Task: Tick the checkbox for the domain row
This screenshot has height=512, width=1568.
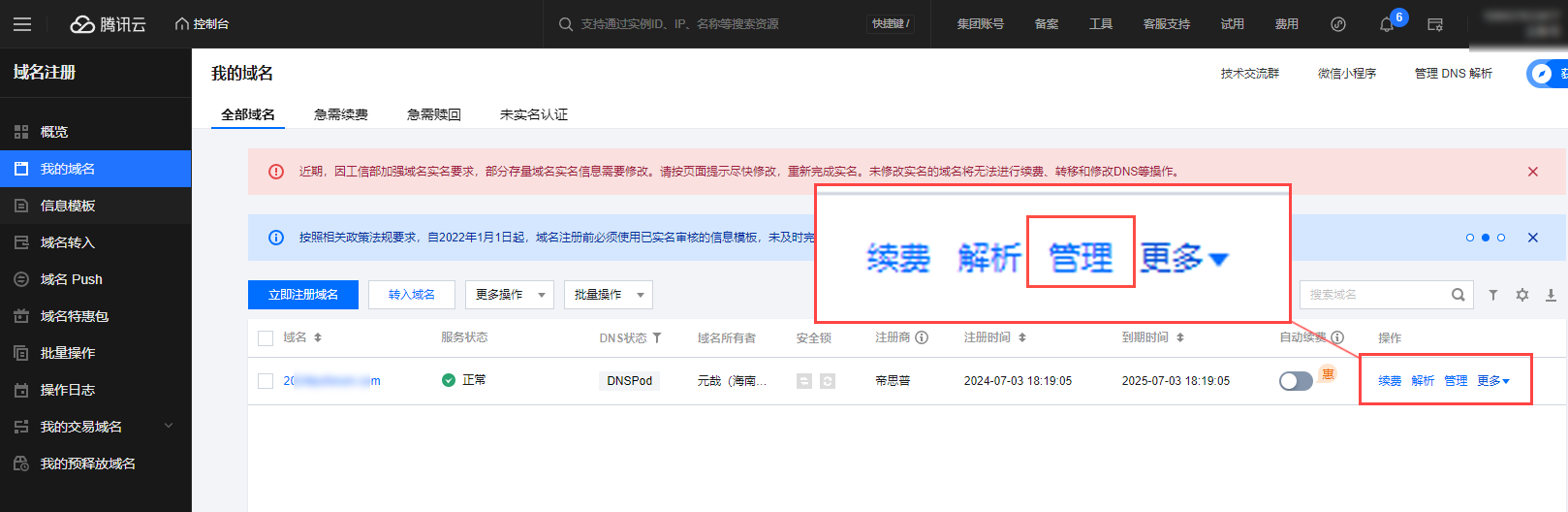Action: (266, 381)
